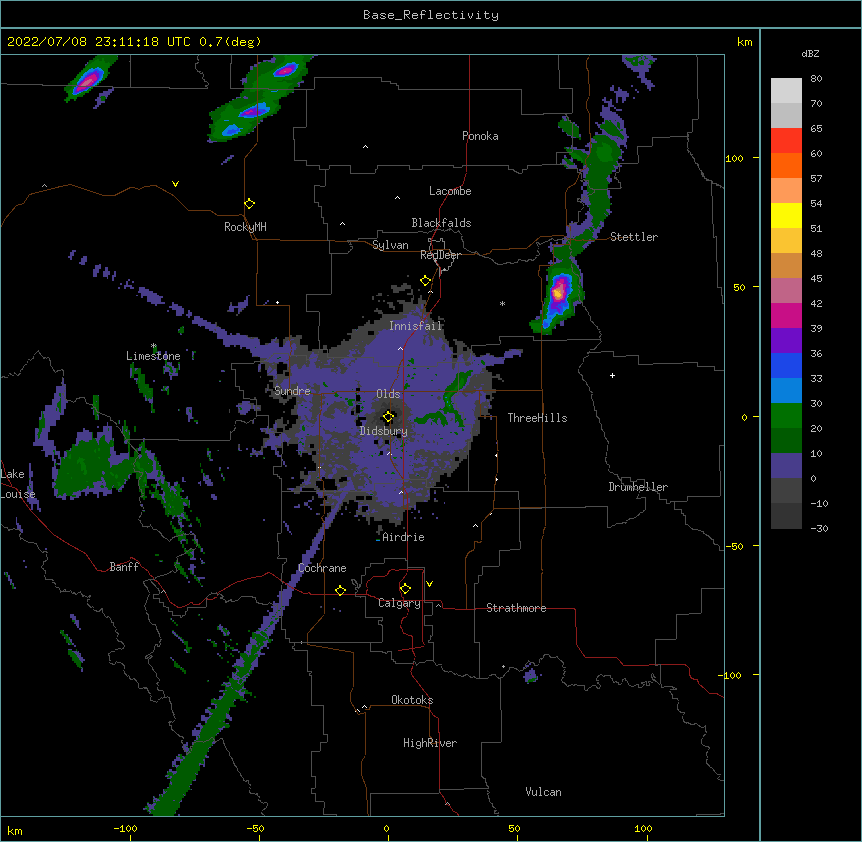Click the -100 label on the bottom axis
The width and height of the screenshot is (862, 842).
[x=125, y=829]
